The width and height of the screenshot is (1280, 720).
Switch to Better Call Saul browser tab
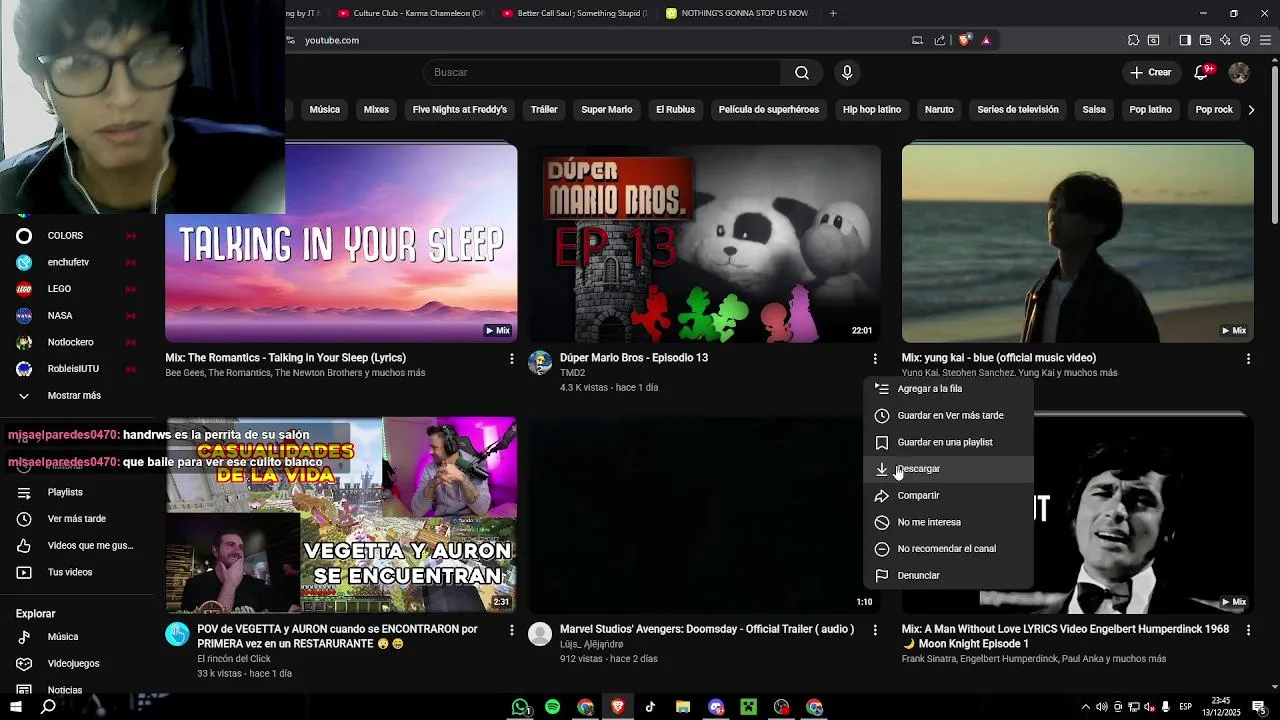(x=574, y=13)
